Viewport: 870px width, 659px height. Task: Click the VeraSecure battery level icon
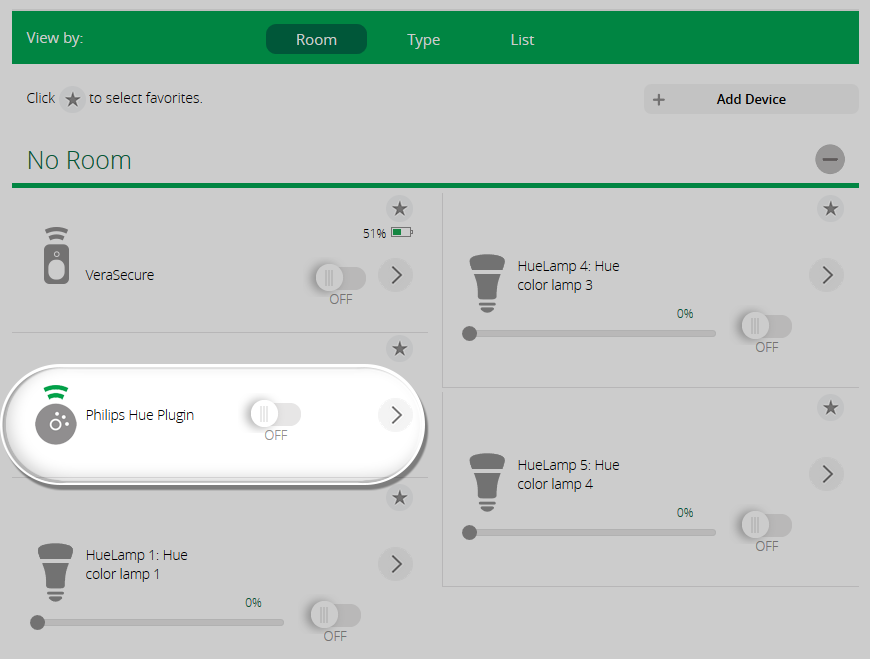(402, 232)
